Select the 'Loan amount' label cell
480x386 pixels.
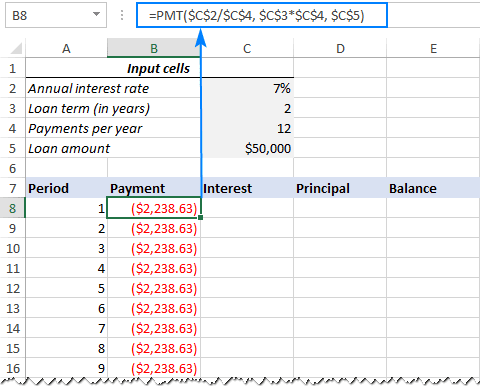click(113, 148)
